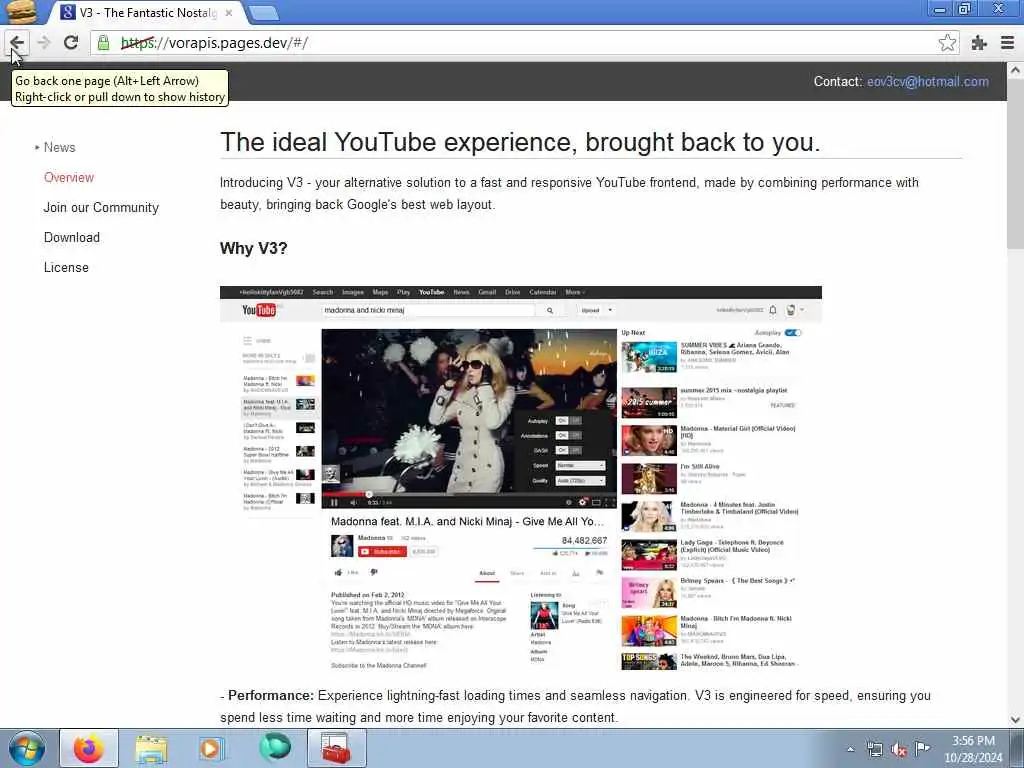The height and width of the screenshot is (768, 1024).
Task: Click the network tray icon
Action: coord(874,750)
